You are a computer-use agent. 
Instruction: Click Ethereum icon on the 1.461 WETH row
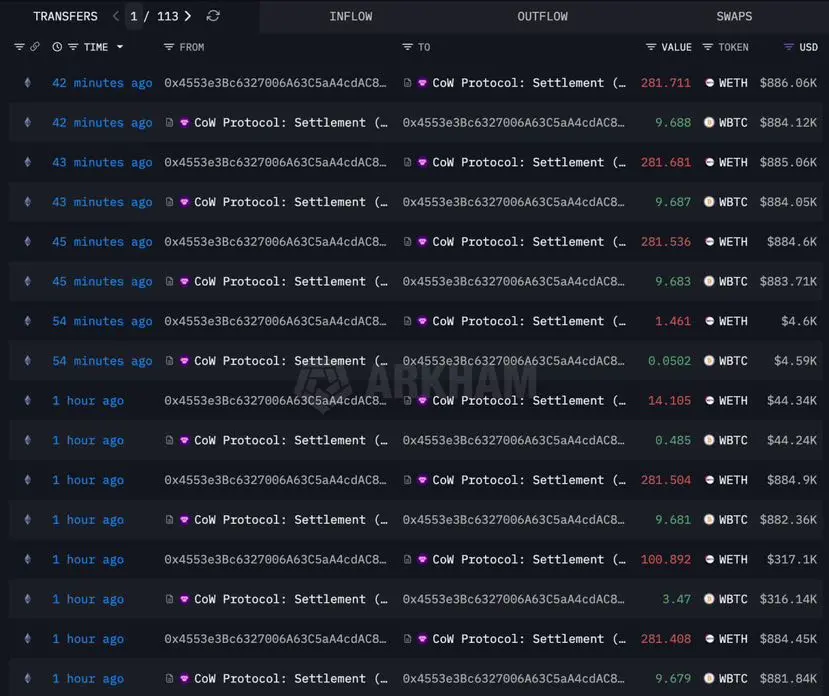point(27,320)
